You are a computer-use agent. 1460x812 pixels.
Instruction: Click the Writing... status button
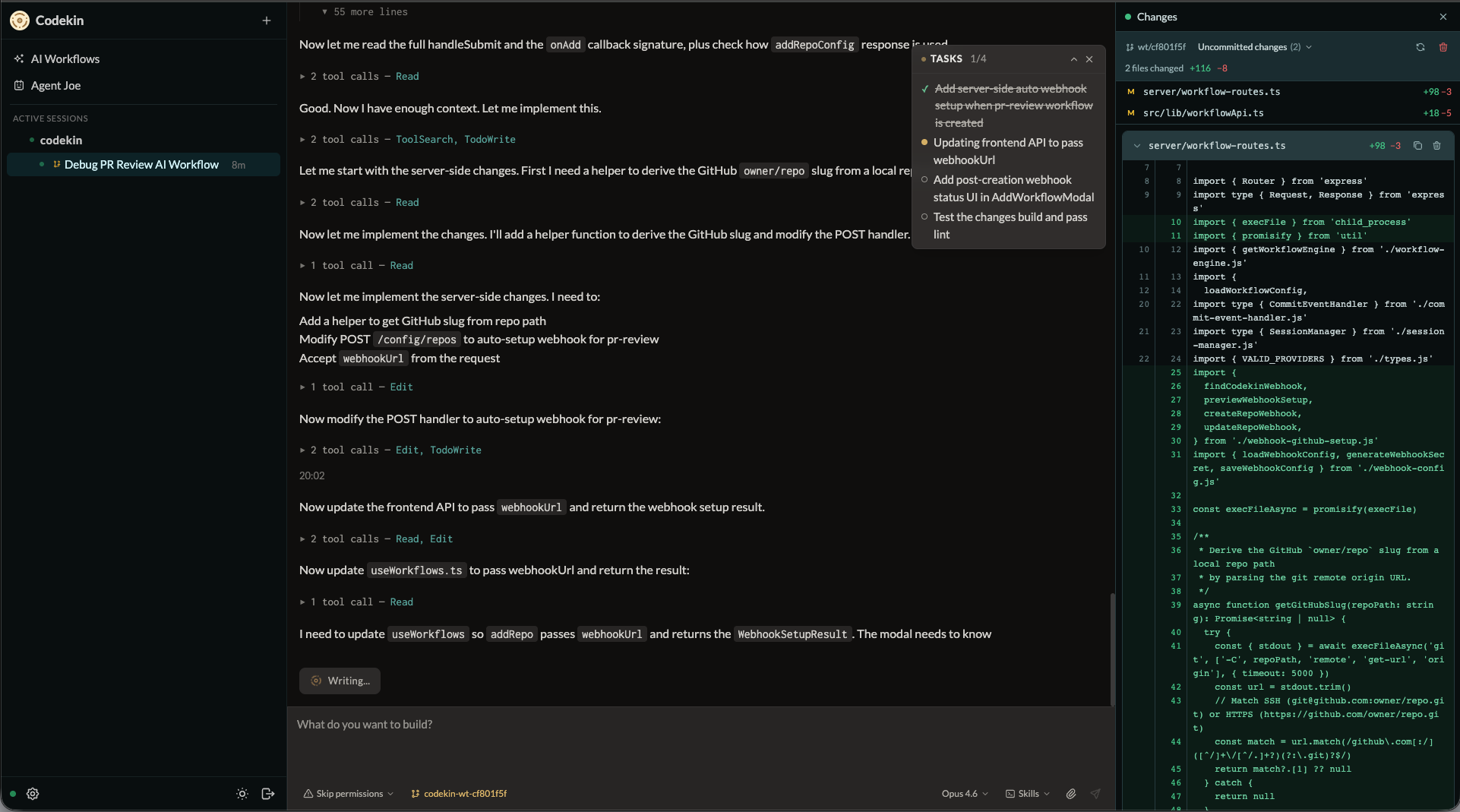(x=340, y=681)
